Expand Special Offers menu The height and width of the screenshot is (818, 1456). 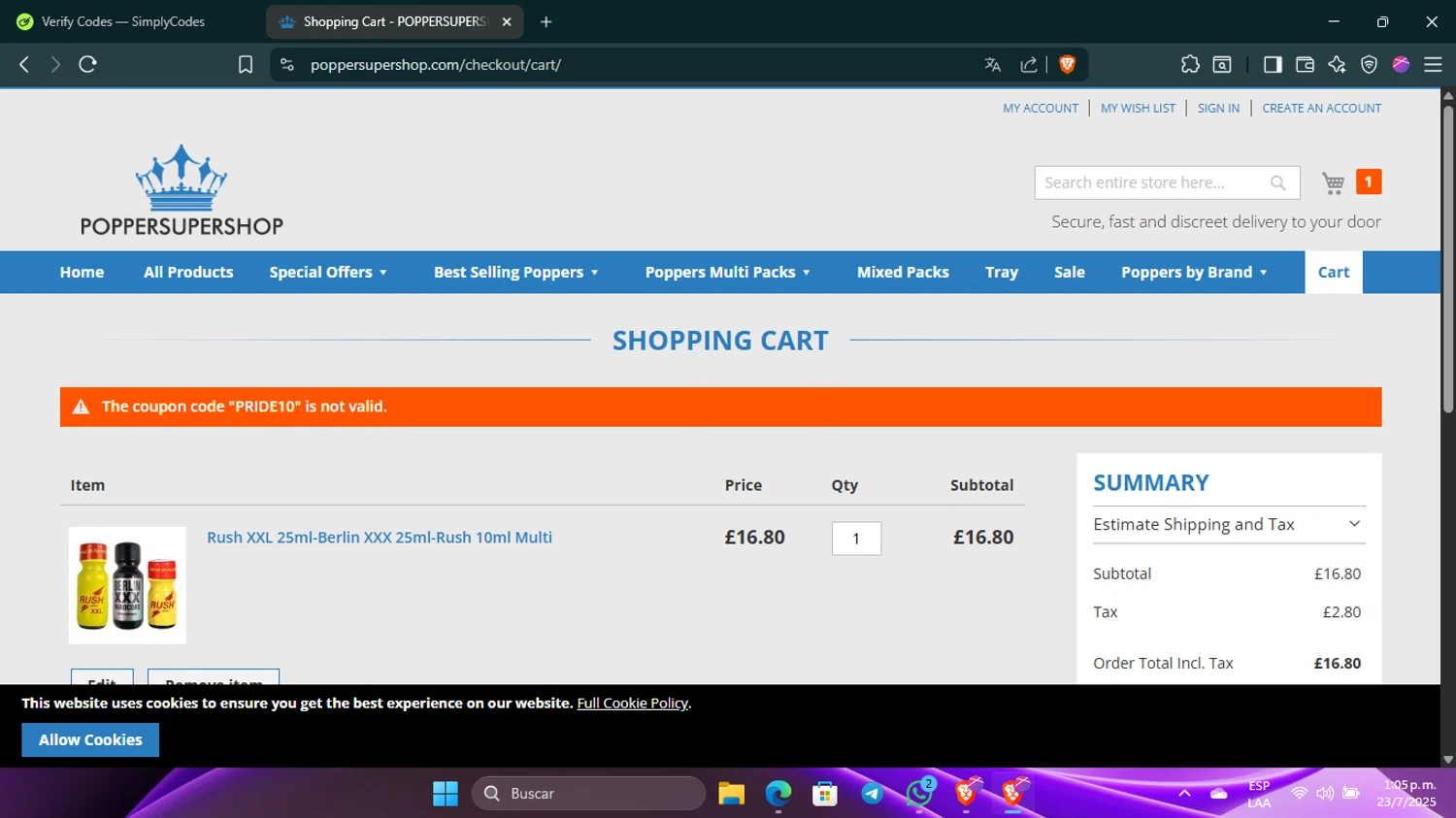tap(328, 272)
